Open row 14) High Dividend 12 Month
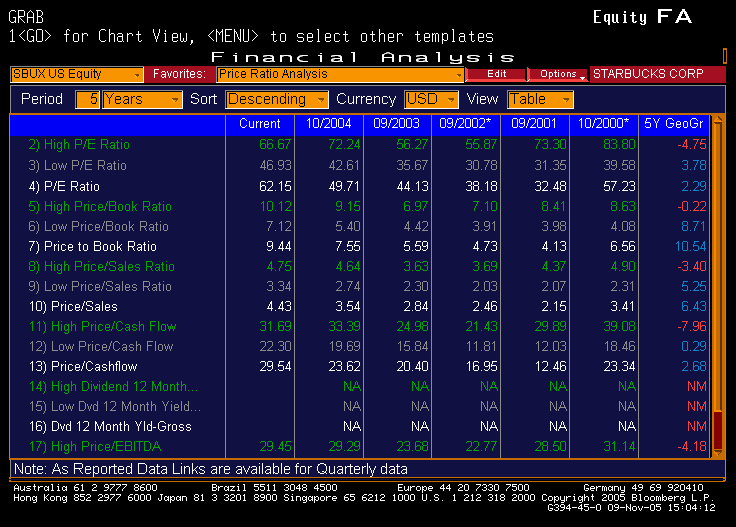Image resolution: width=736 pixels, height=527 pixels. (113, 387)
